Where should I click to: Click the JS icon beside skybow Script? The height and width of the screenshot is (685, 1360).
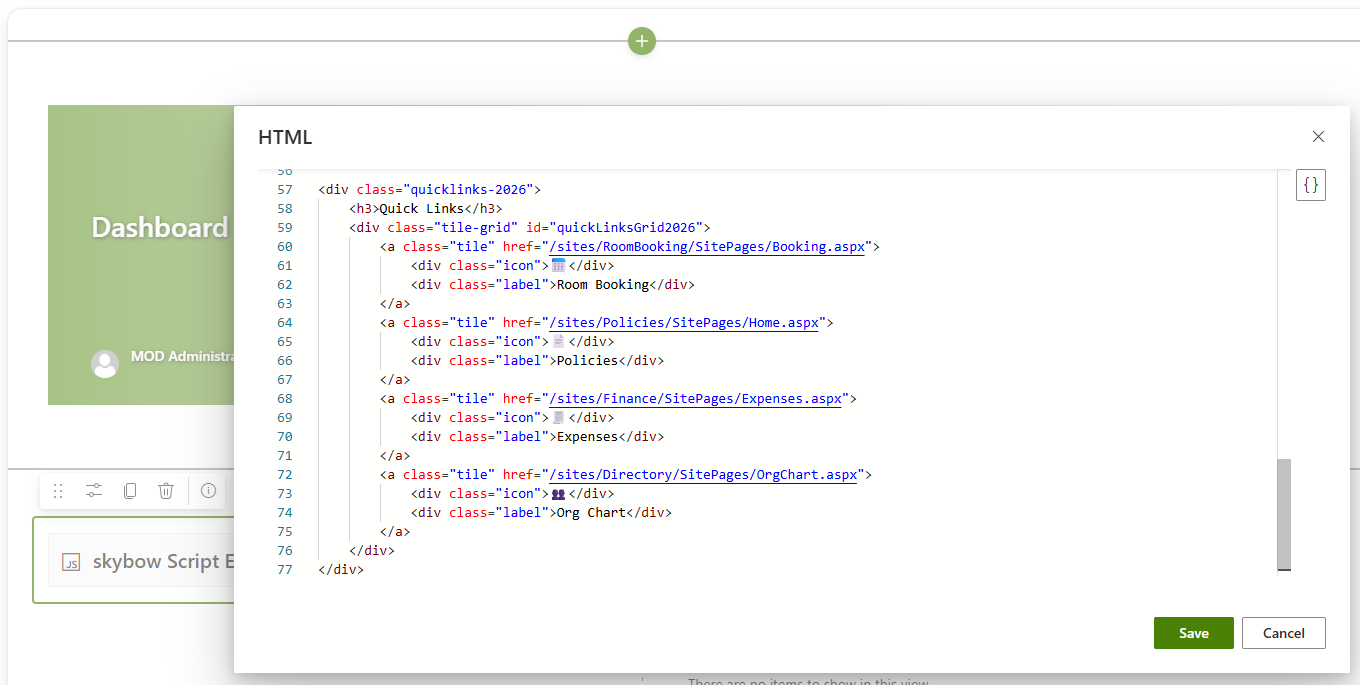pos(71,562)
